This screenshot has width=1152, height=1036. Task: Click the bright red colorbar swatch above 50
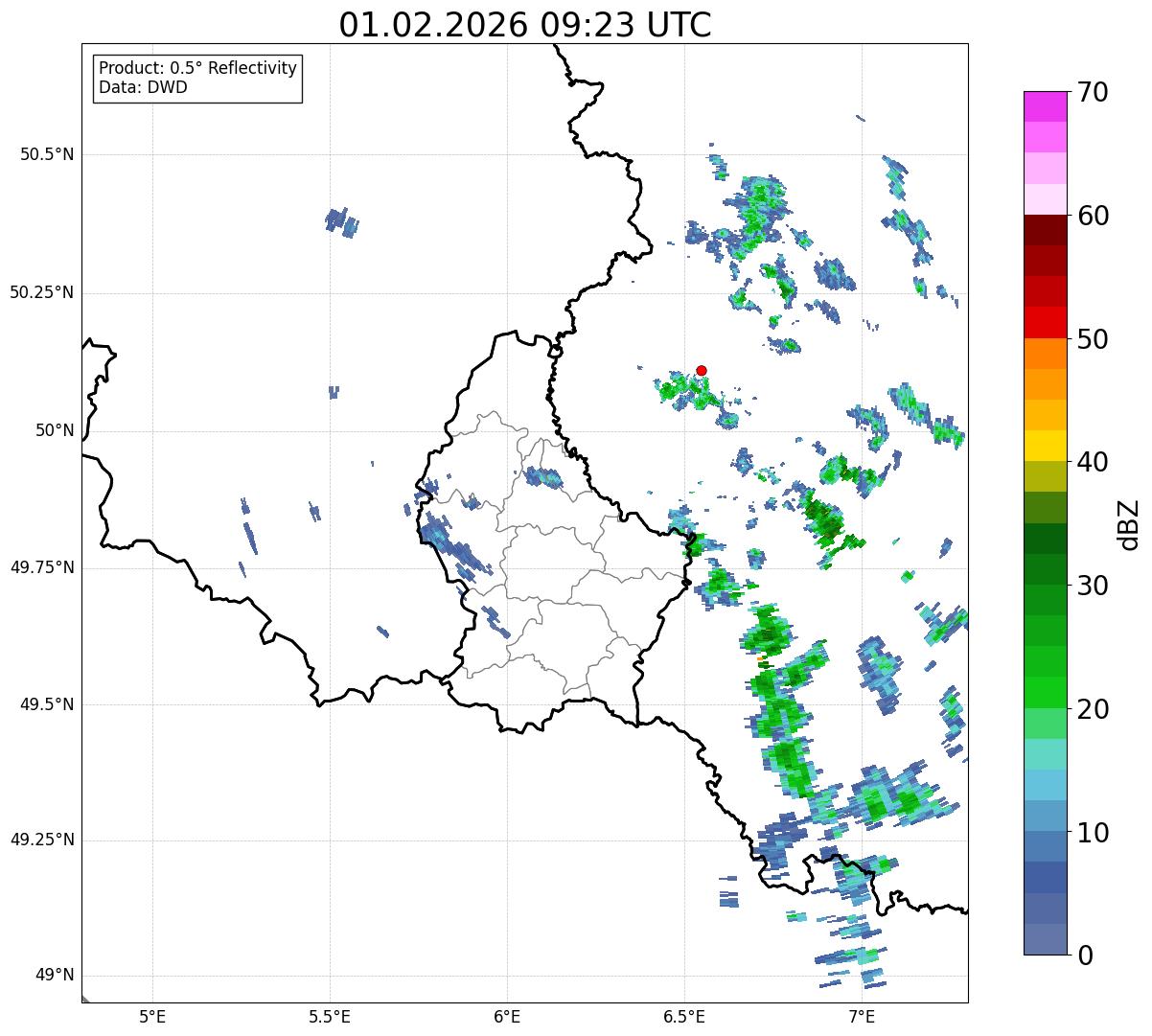[1046, 322]
